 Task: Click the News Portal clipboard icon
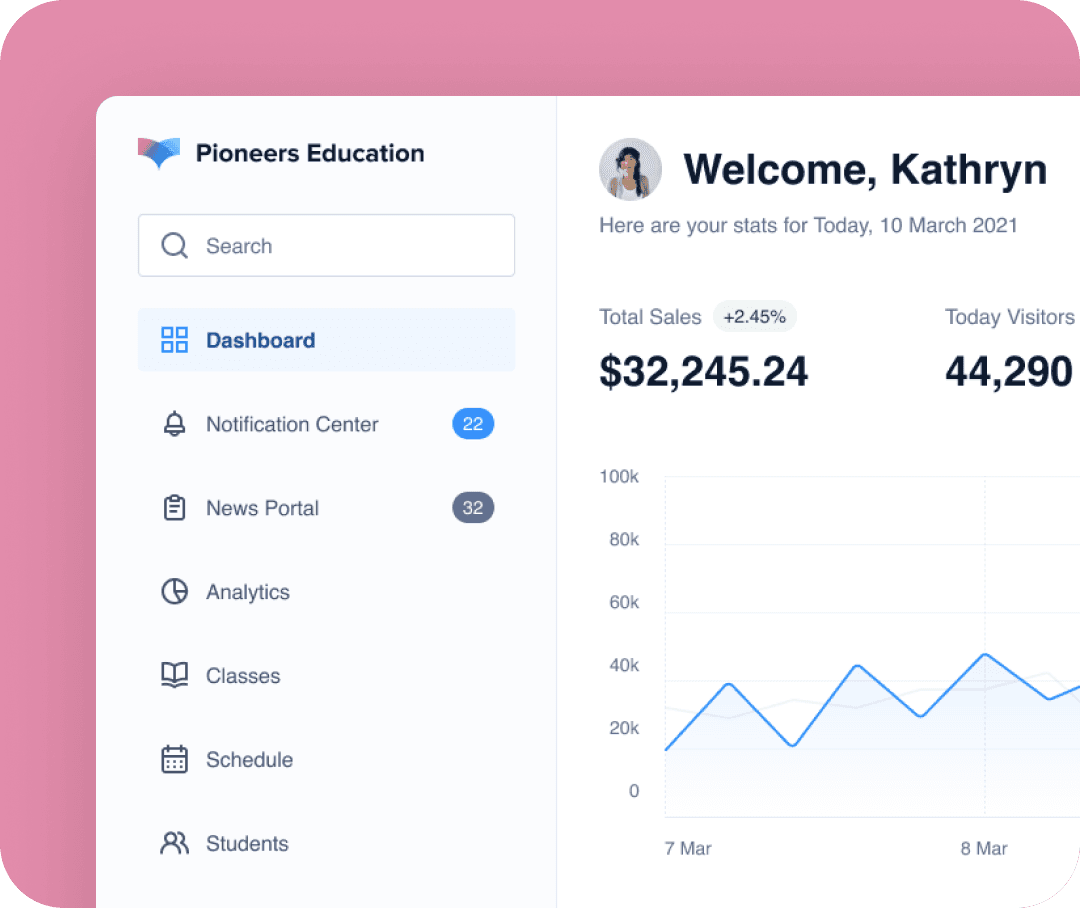pos(174,508)
